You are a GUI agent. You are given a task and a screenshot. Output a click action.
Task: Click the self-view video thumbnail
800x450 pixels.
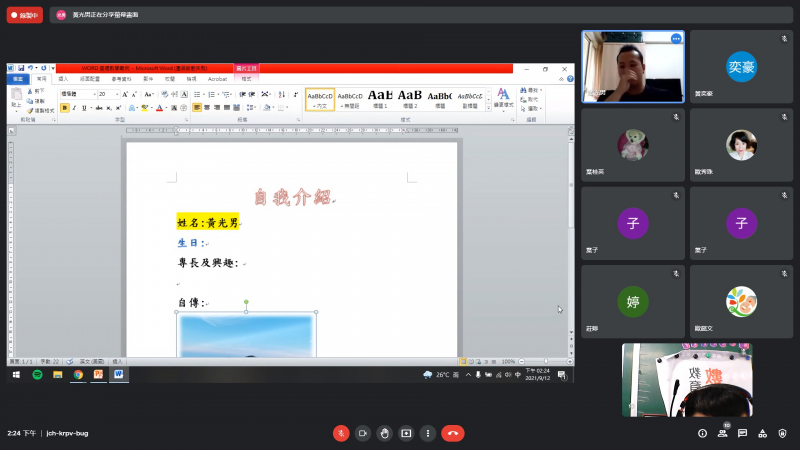pyautogui.click(x=687, y=380)
